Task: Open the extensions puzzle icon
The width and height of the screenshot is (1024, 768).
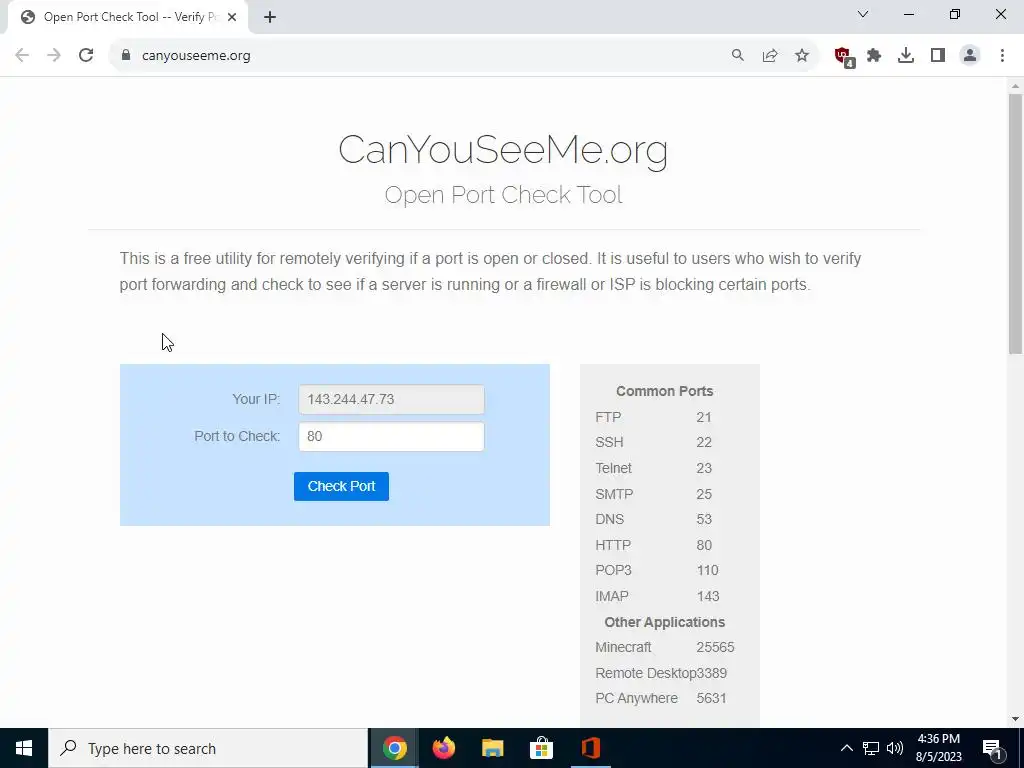Action: pos(874,56)
